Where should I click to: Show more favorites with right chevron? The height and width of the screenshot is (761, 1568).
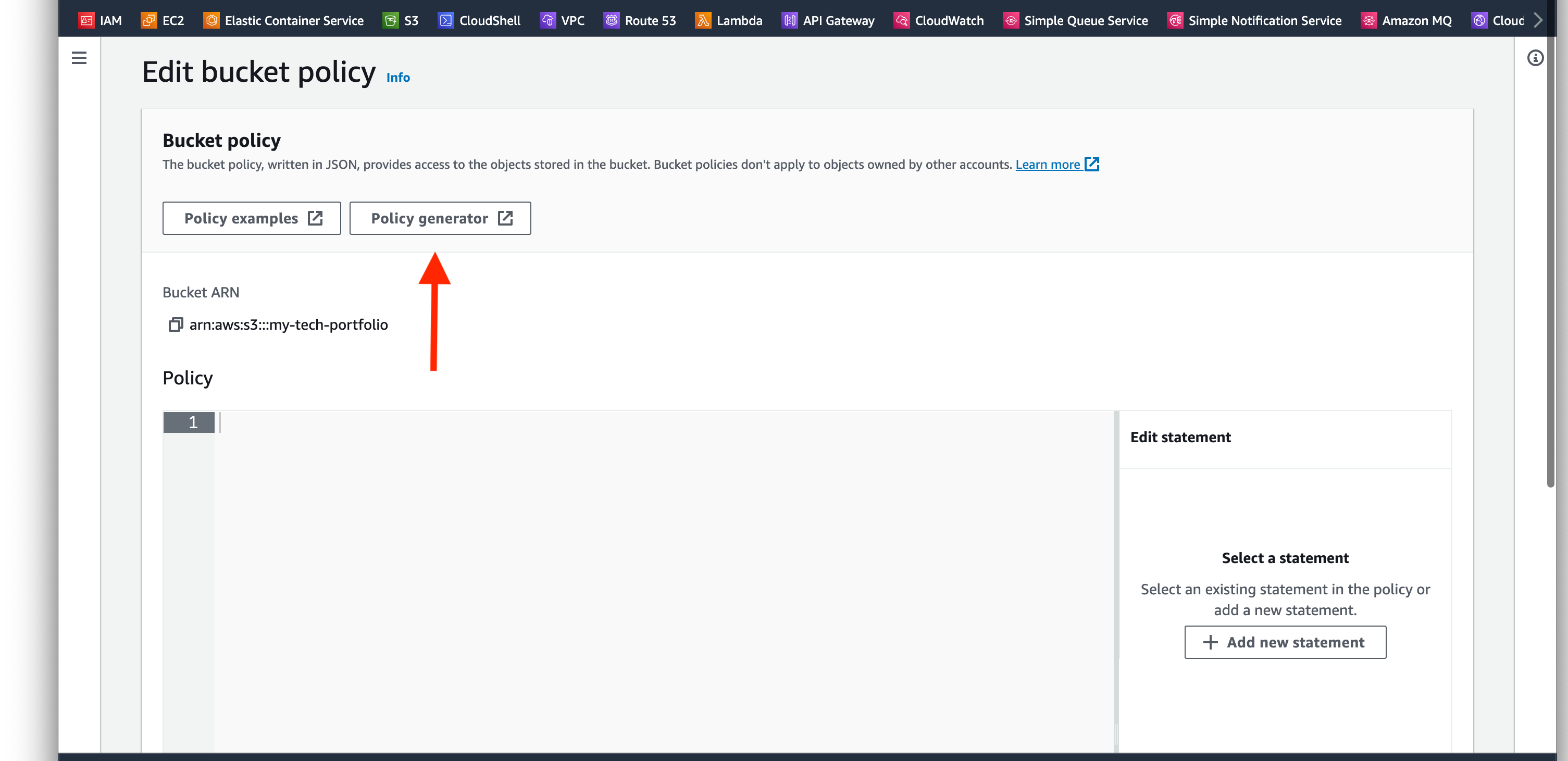(1538, 20)
